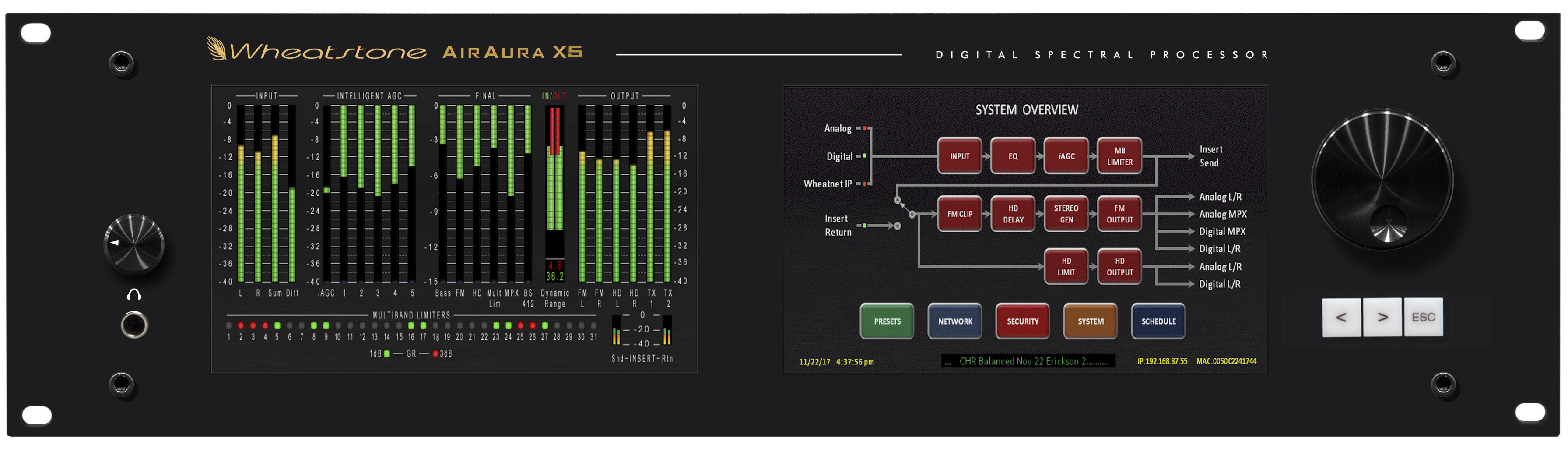Click the Digital MPX output label

(x=1222, y=232)
